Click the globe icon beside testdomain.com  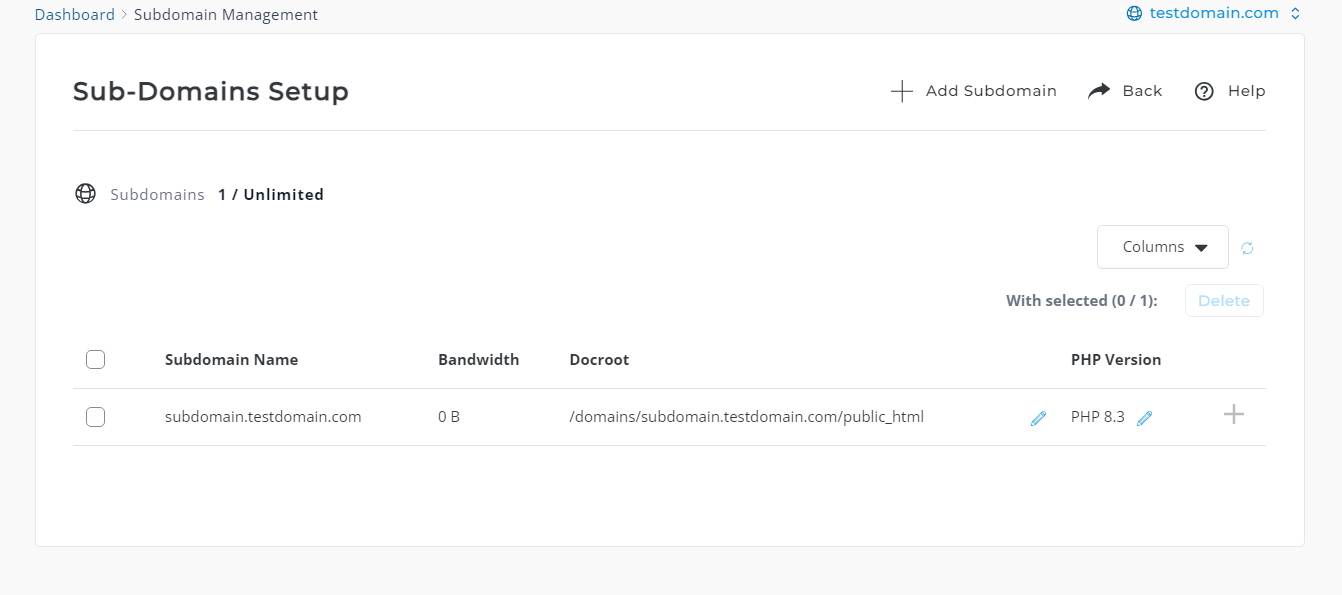click(x=1134, y=14)
